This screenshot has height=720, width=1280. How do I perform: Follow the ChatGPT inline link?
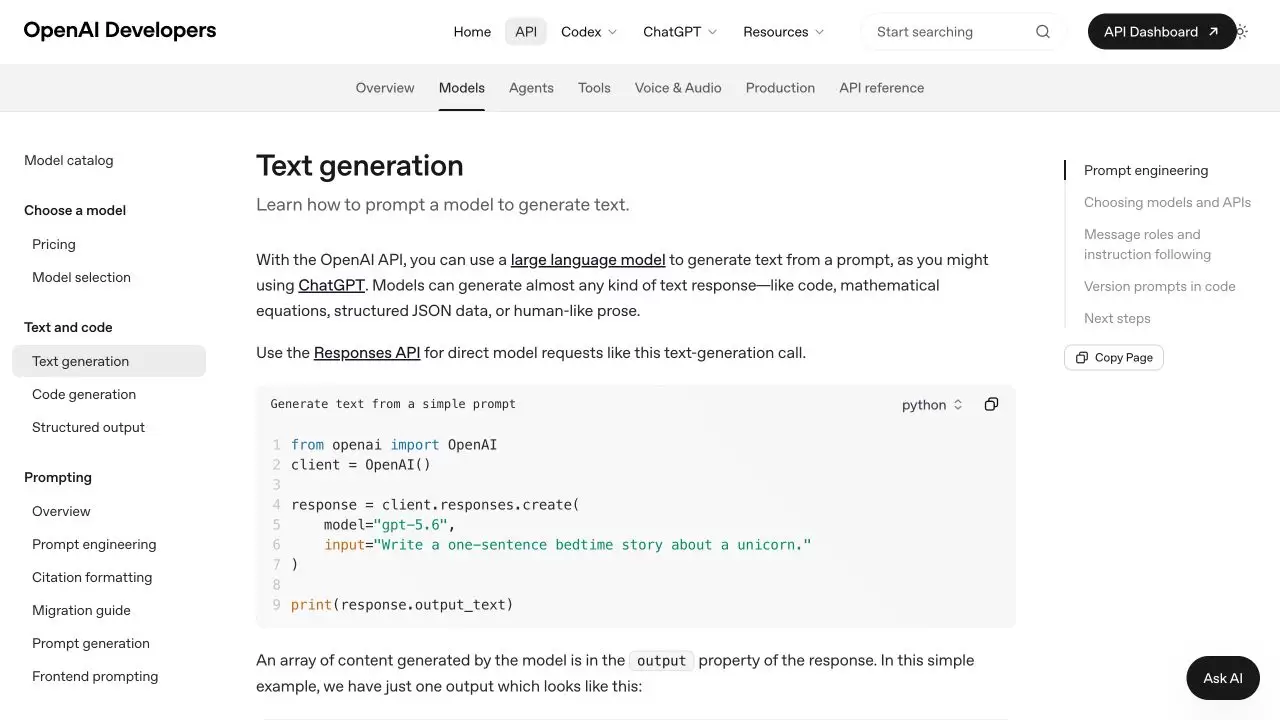331,285
